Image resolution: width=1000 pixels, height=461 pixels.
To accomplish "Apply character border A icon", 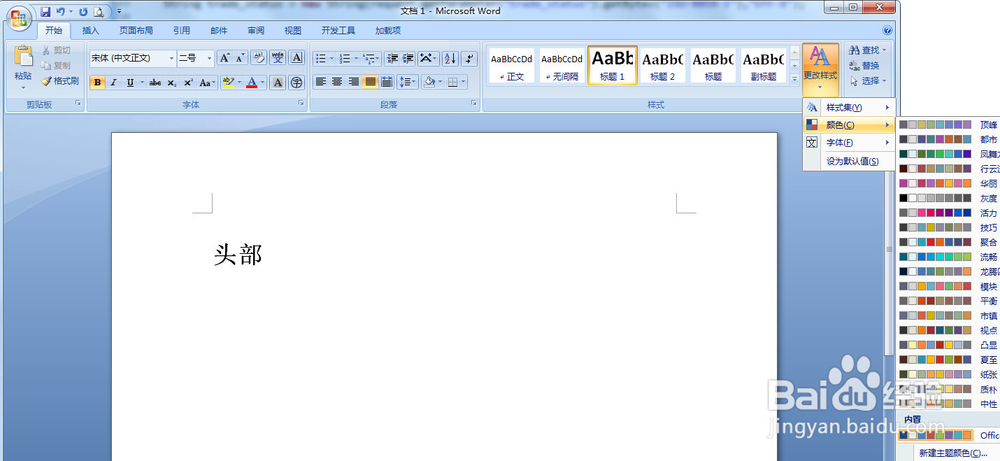I will (297, 58).
